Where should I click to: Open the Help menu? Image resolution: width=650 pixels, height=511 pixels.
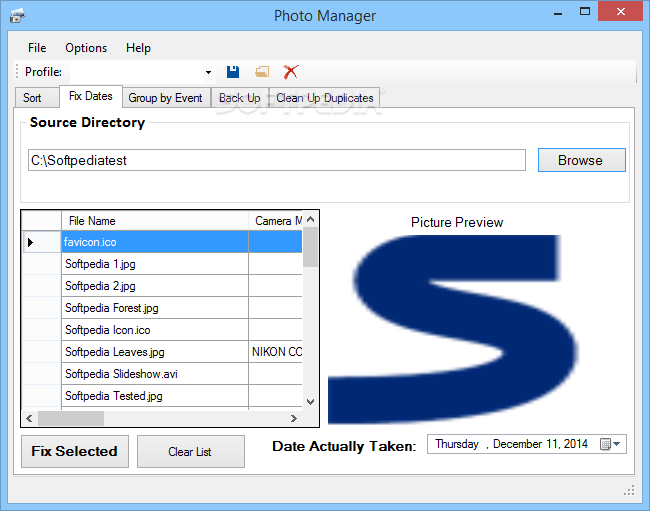[138, 48]
